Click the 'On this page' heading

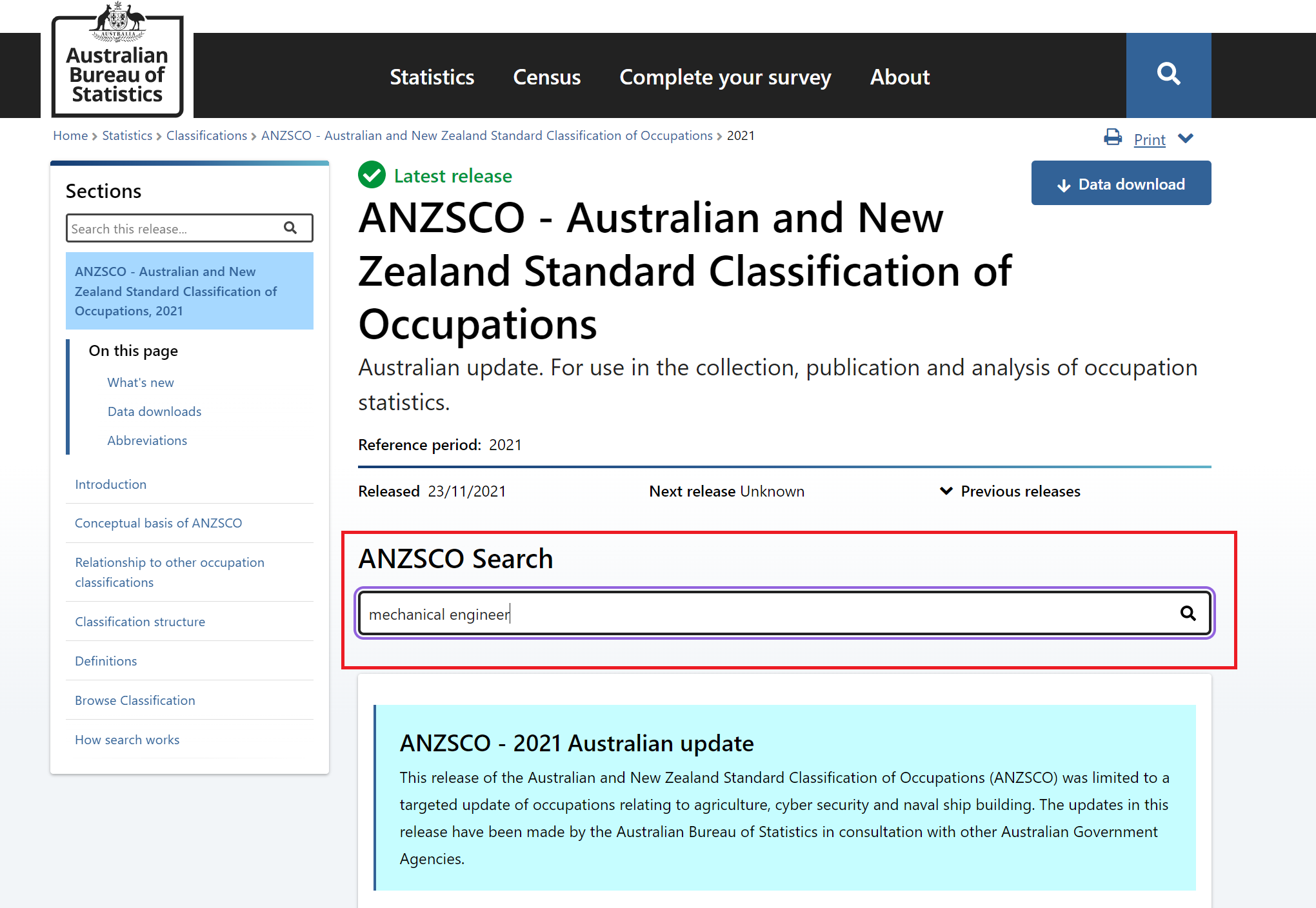pos(134,351)
